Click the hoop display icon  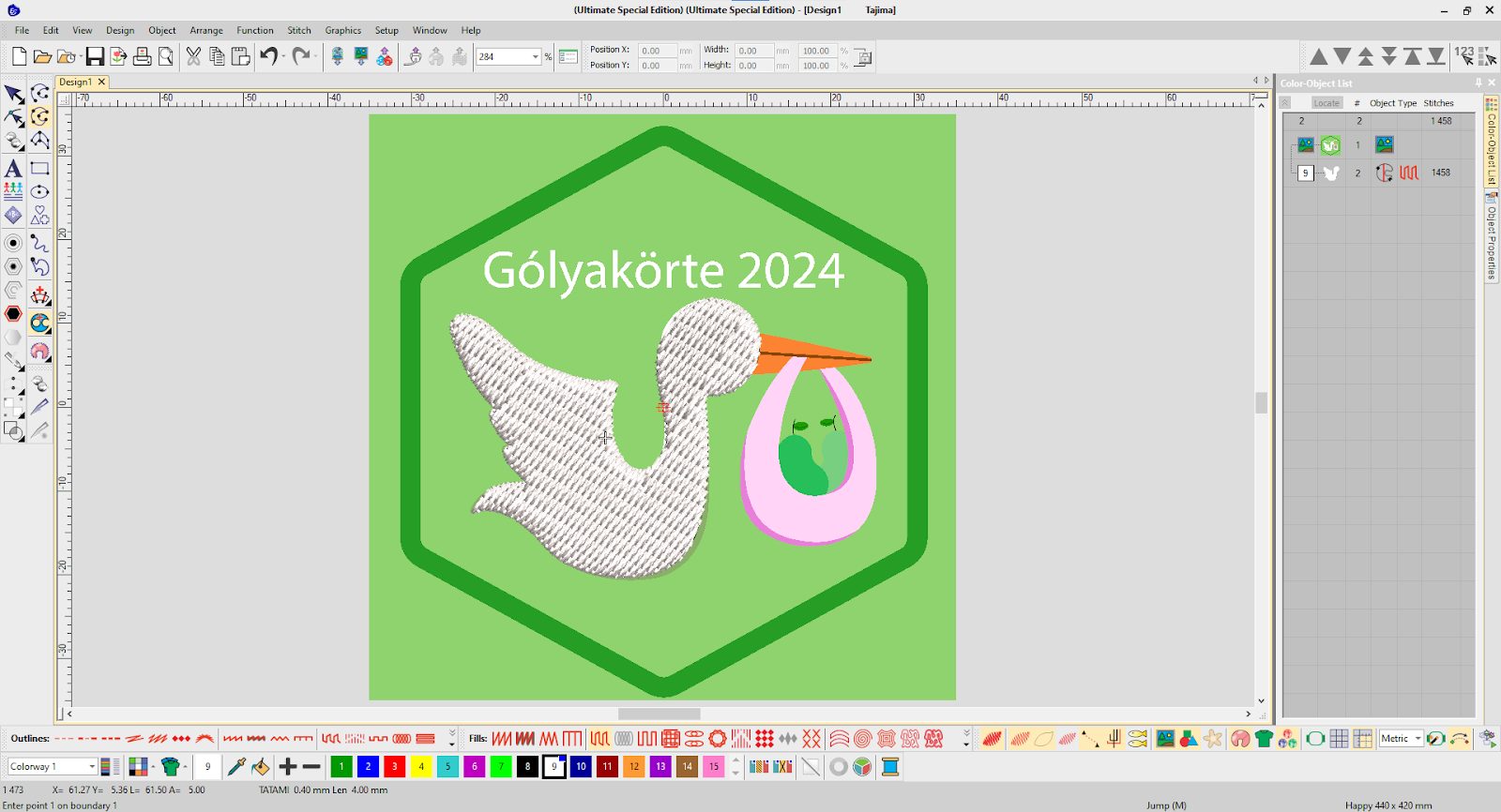point(1315,739)
